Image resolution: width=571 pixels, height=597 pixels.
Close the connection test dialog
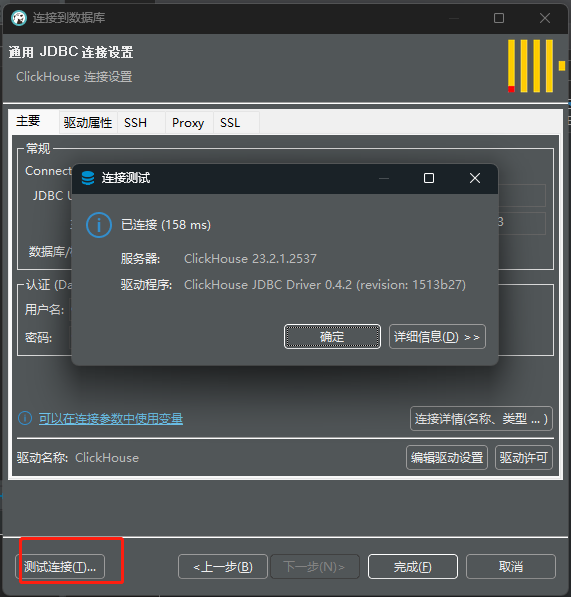[x=475, y=178]
